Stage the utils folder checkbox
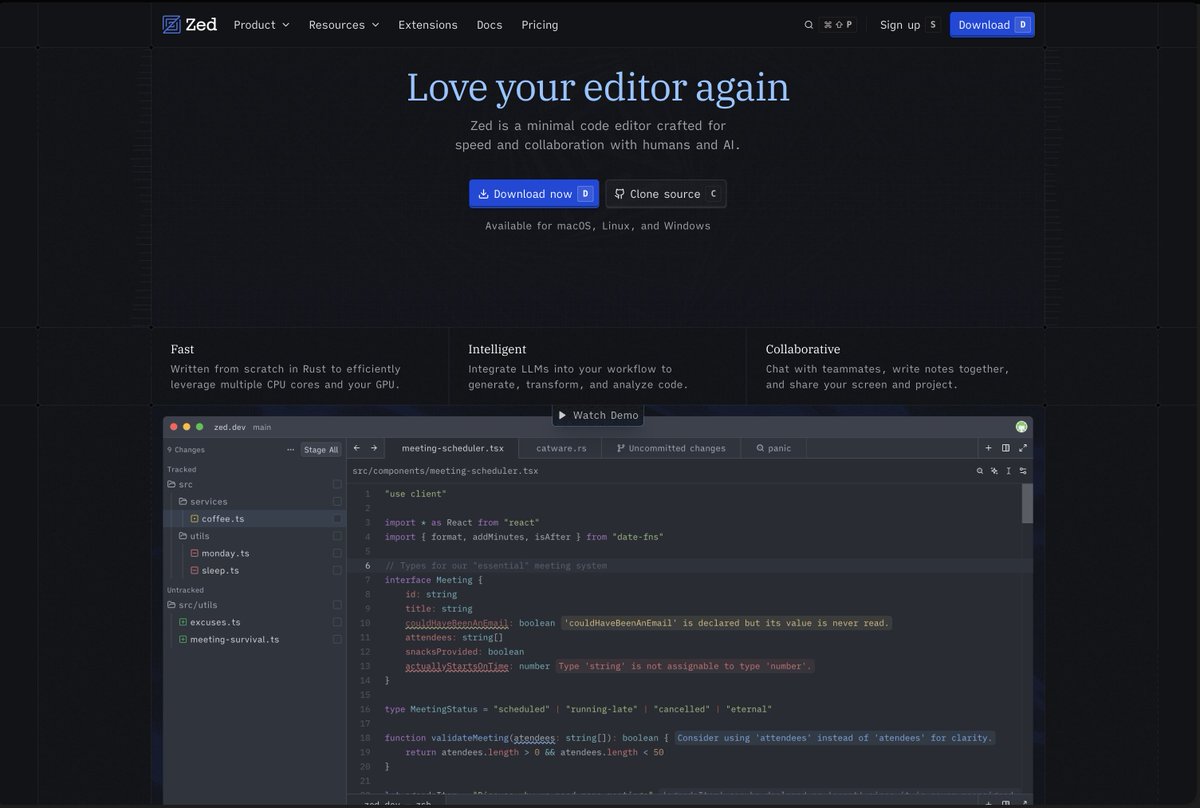This screenshot has width=1200, height=808. (337, 536)
